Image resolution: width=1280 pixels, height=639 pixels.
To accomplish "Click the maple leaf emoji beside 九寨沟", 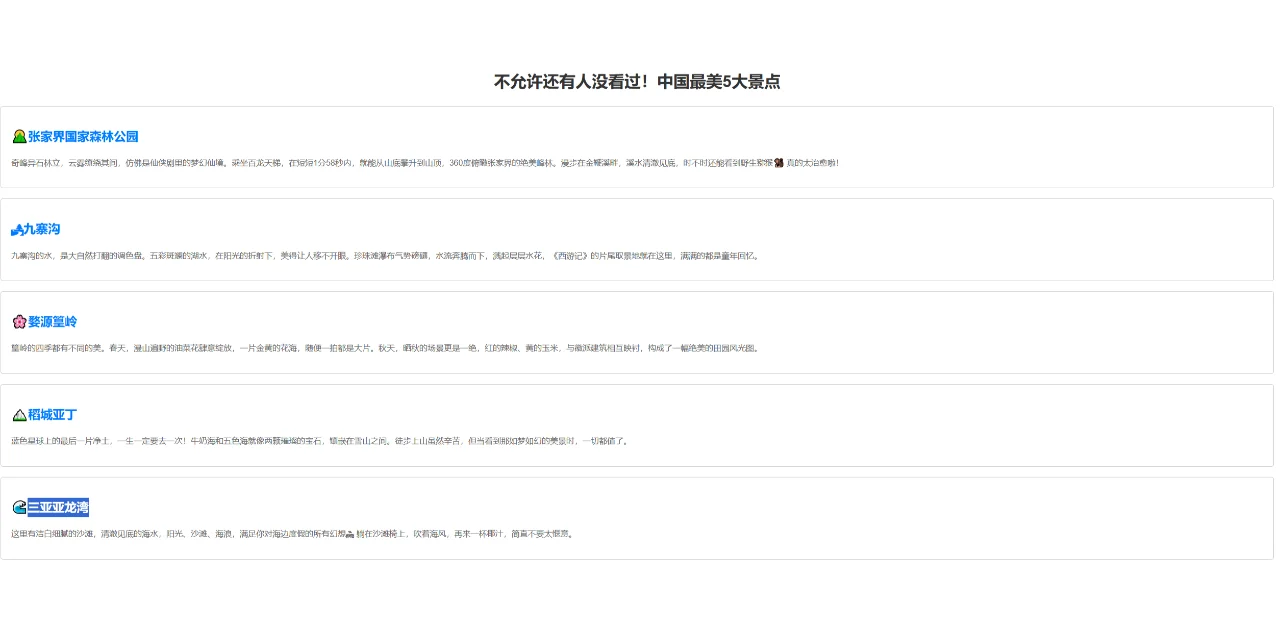I will tap(15, 229).
